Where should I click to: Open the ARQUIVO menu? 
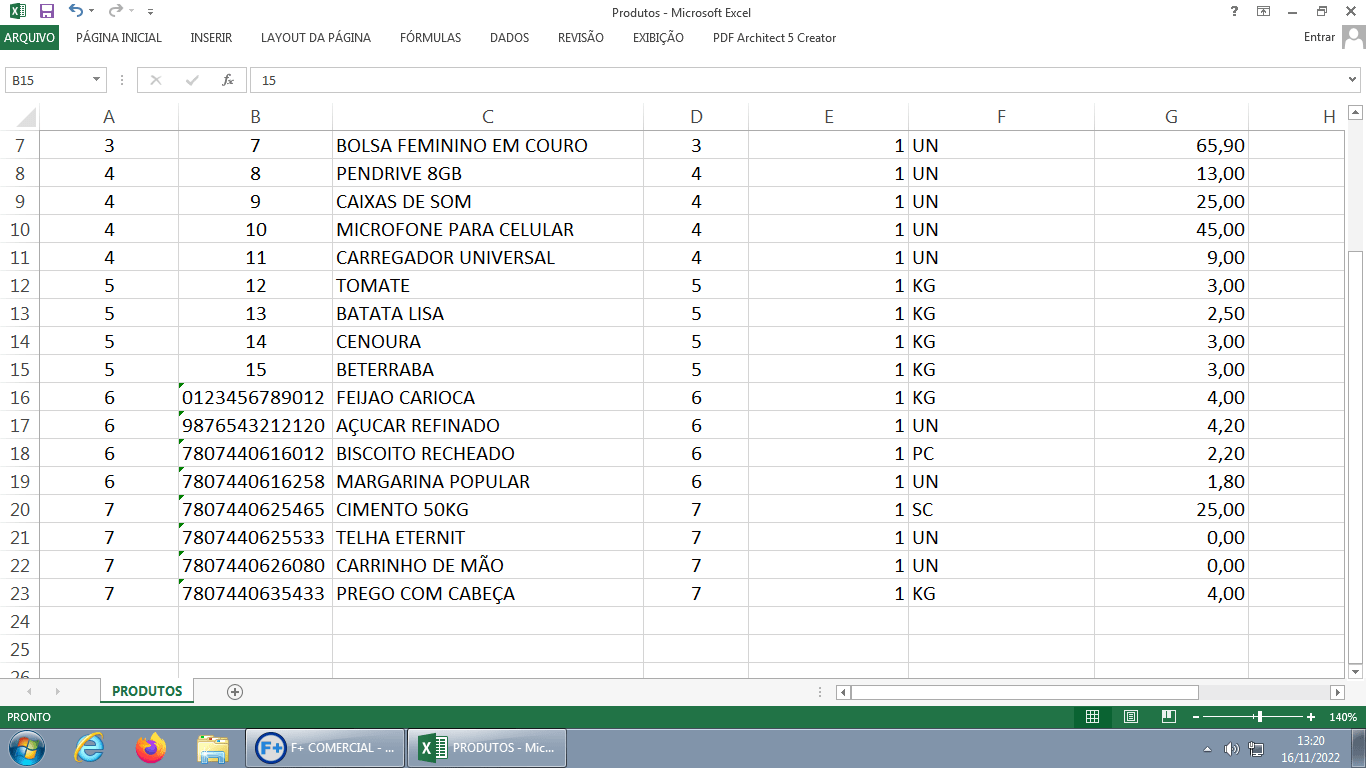29,38
